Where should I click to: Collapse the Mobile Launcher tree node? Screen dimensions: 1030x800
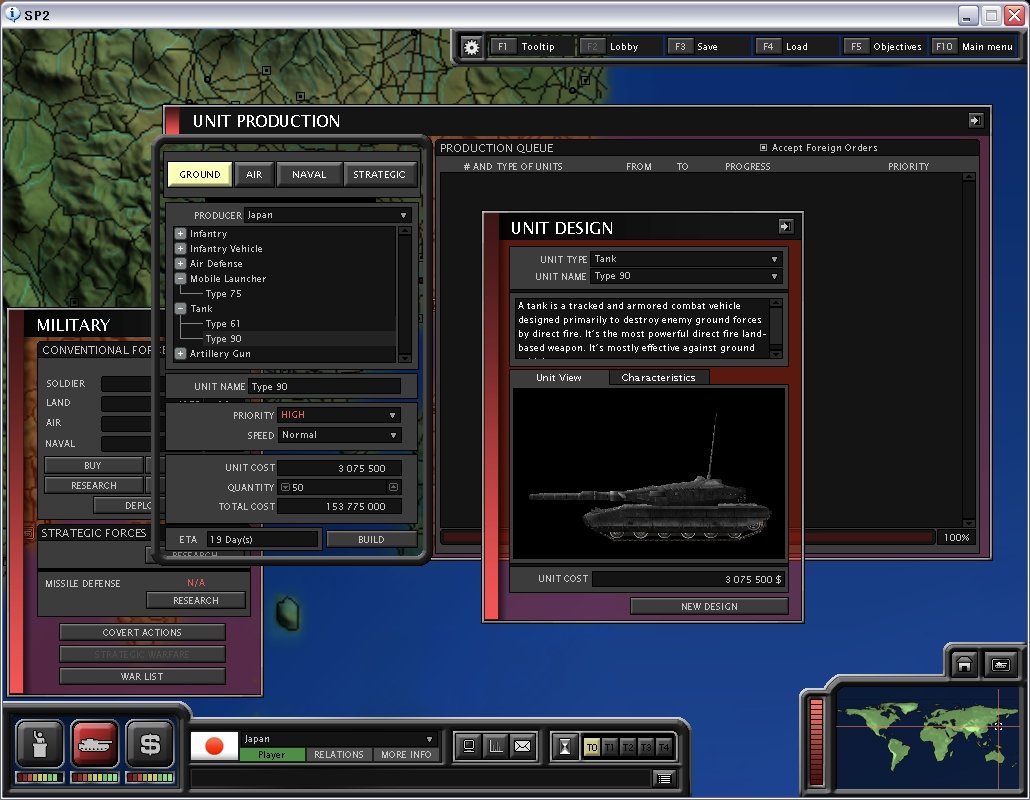click(180, 278)
